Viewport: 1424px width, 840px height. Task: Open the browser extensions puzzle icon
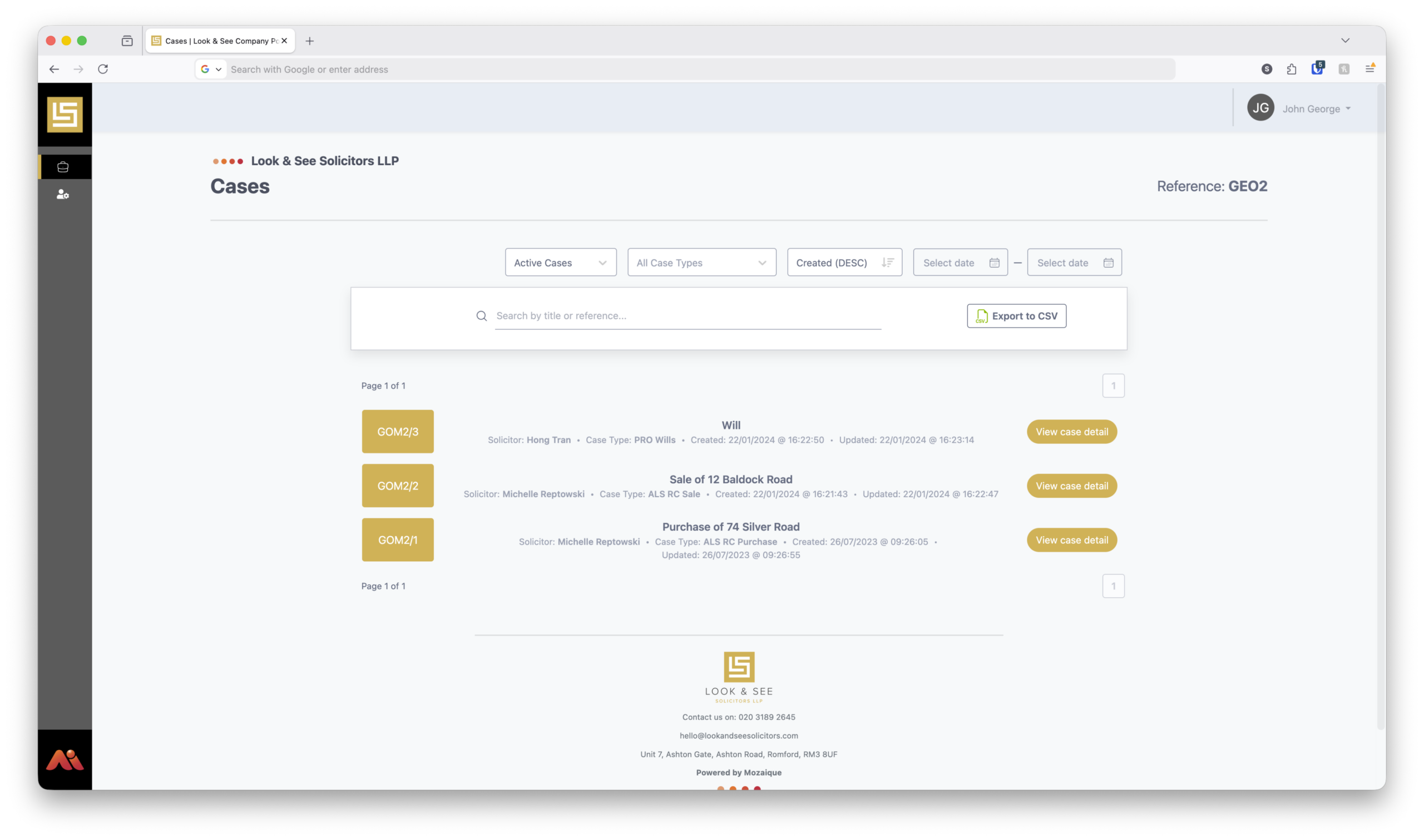pos(1292,69)
